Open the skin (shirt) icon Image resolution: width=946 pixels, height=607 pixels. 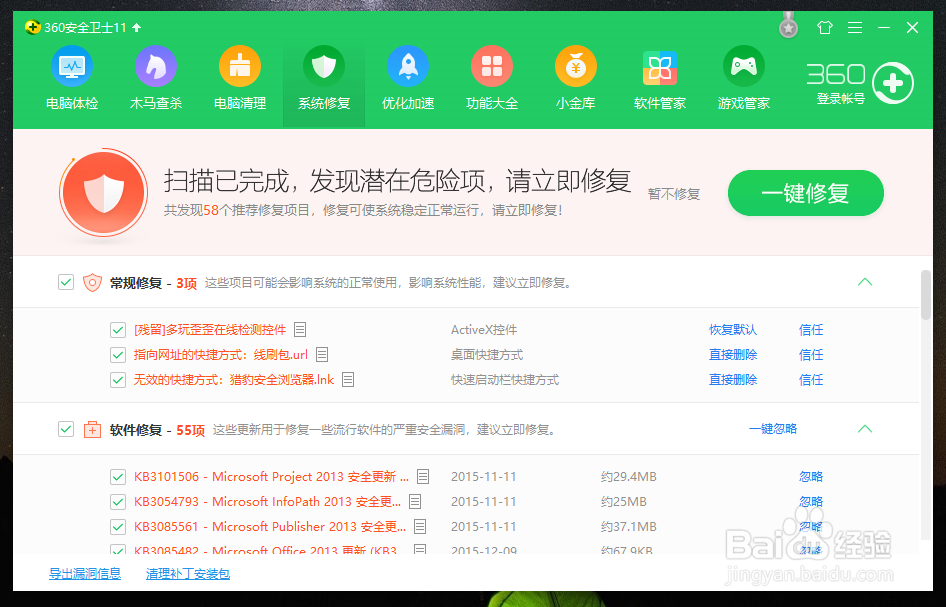825,28
